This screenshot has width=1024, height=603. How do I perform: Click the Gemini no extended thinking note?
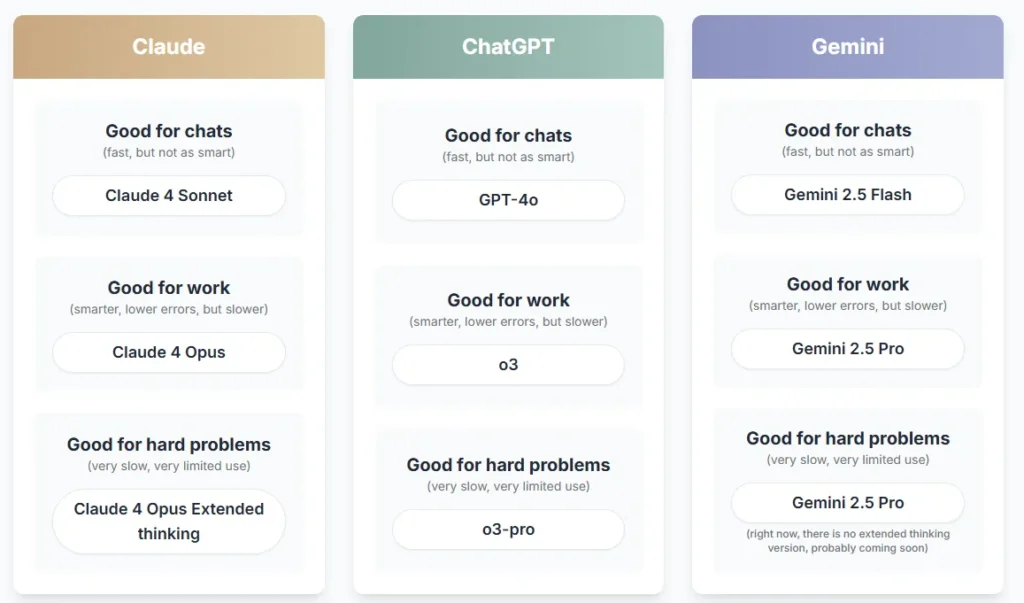click(848, 541)
